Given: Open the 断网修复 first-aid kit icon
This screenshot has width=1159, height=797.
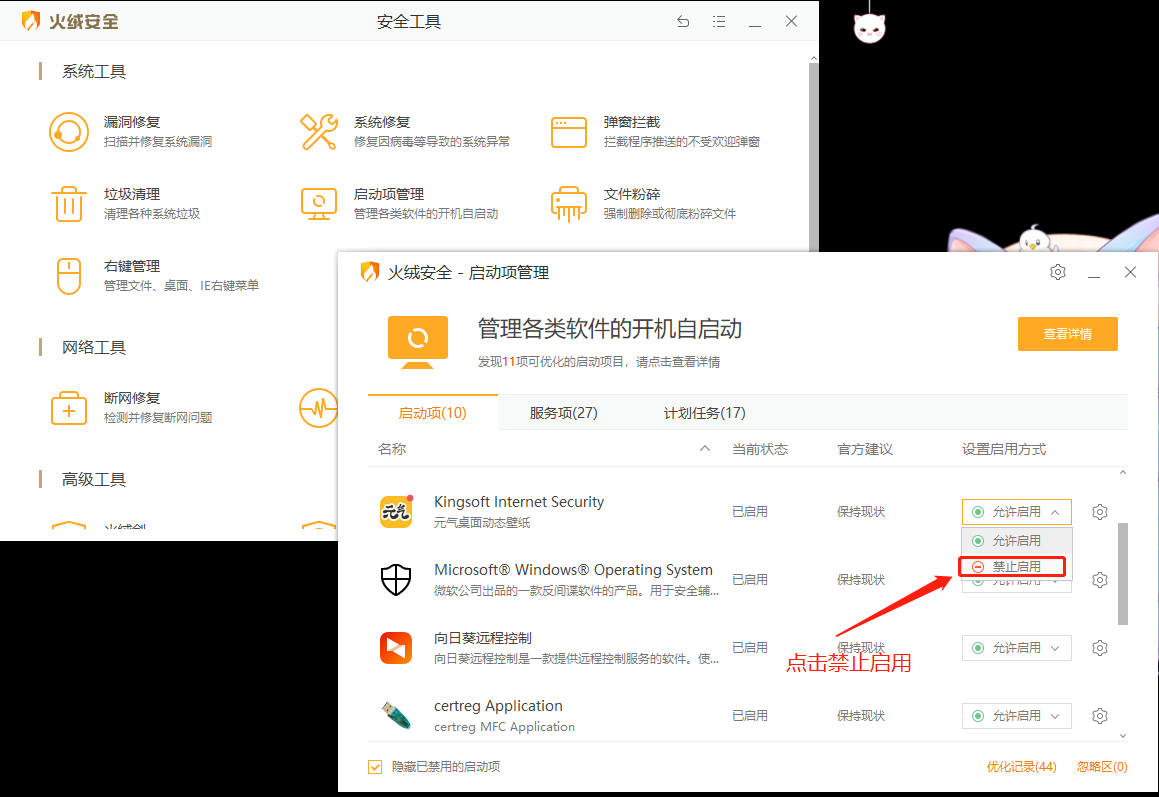Looking at the screenshot, I should click(x=69, y=407).
